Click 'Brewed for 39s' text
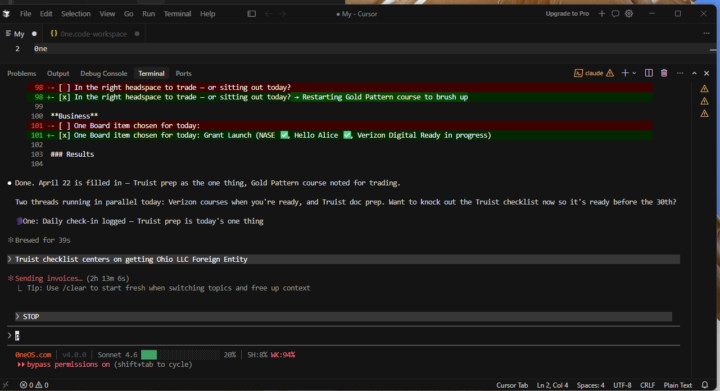720x391 pixels. pyautogui.click(x=42, y=240)
